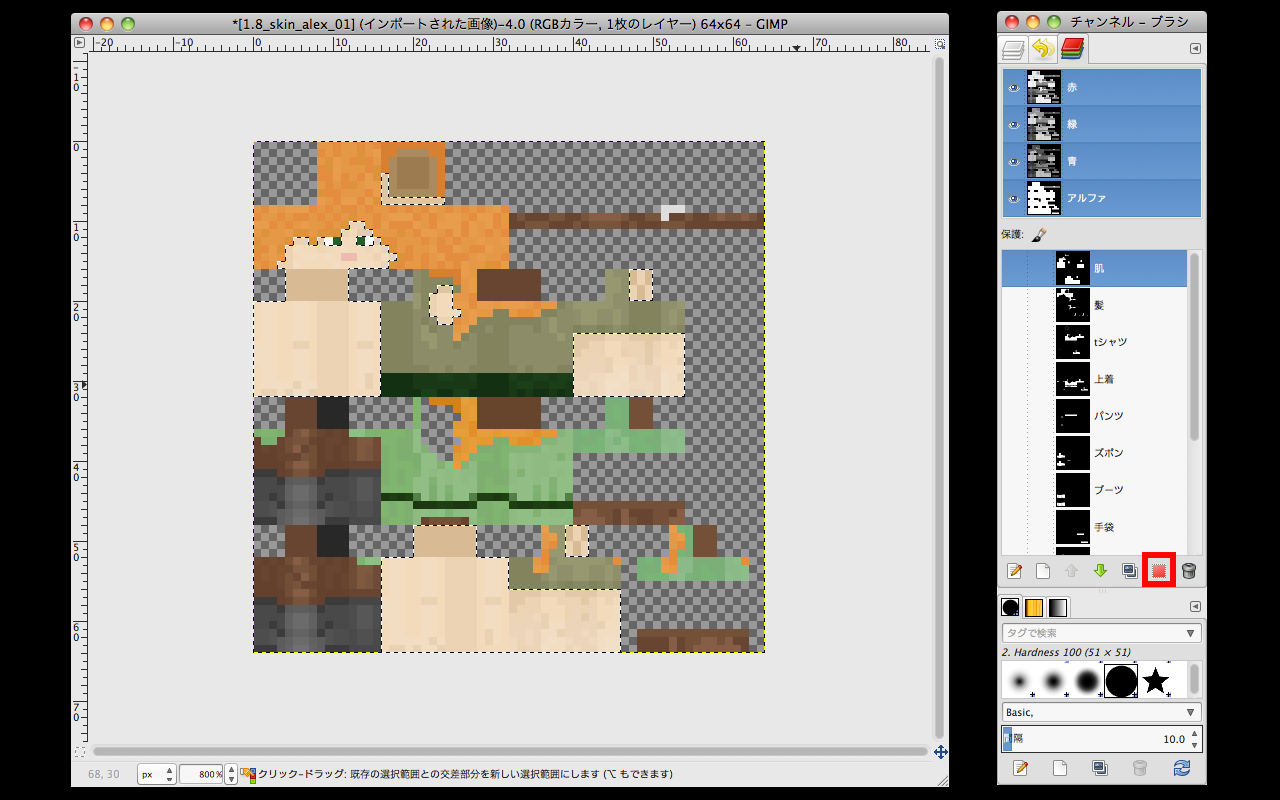
Task: Select the ブーツ channel
Action: pos(1095,490)
